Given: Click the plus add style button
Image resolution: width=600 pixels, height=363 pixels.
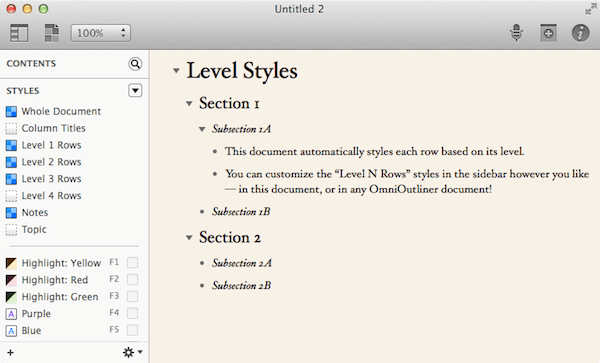Looking at the screenshot, I should tap(11, 352).
